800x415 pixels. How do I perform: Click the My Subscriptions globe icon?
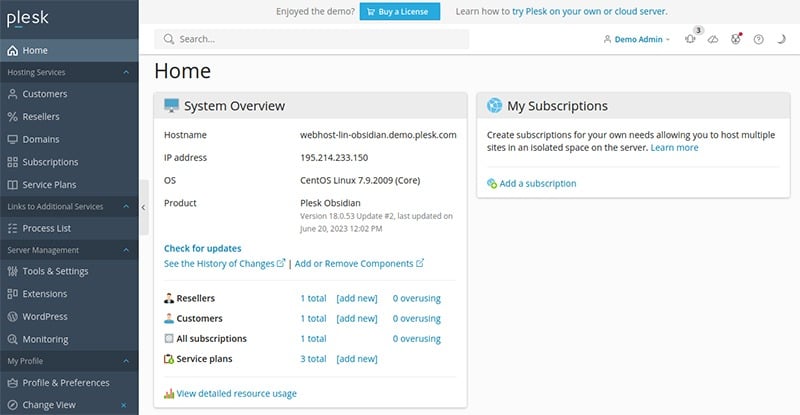coord(494,105)
